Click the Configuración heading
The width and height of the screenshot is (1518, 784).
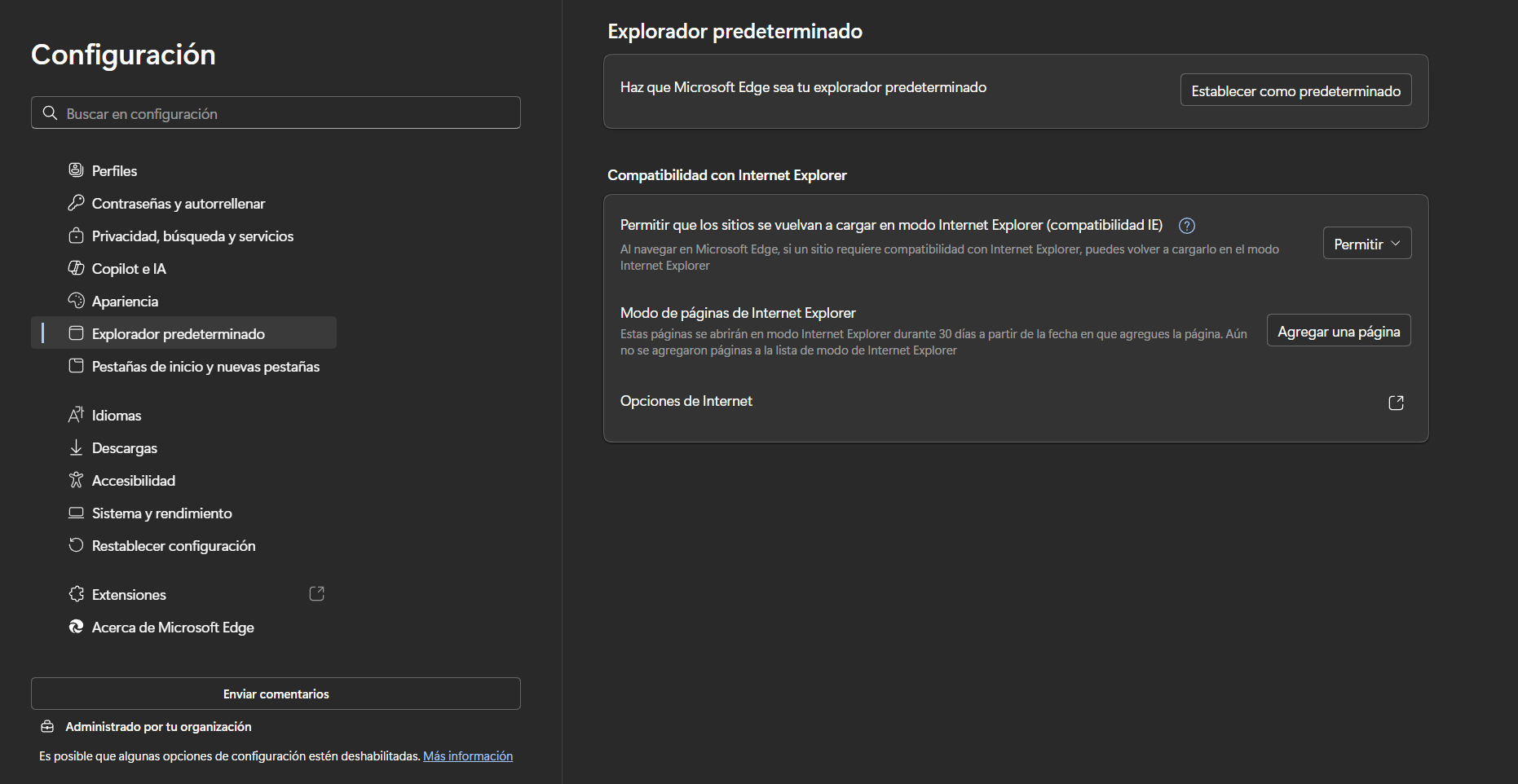tap(123, 55)
